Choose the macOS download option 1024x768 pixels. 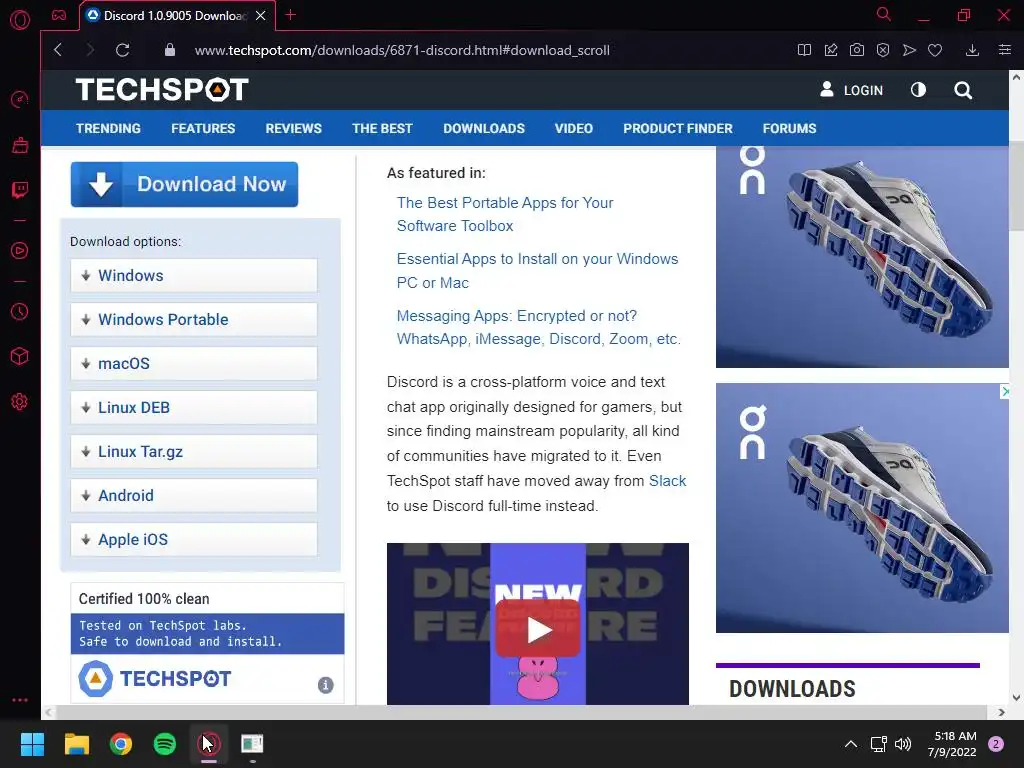[194, 364]
